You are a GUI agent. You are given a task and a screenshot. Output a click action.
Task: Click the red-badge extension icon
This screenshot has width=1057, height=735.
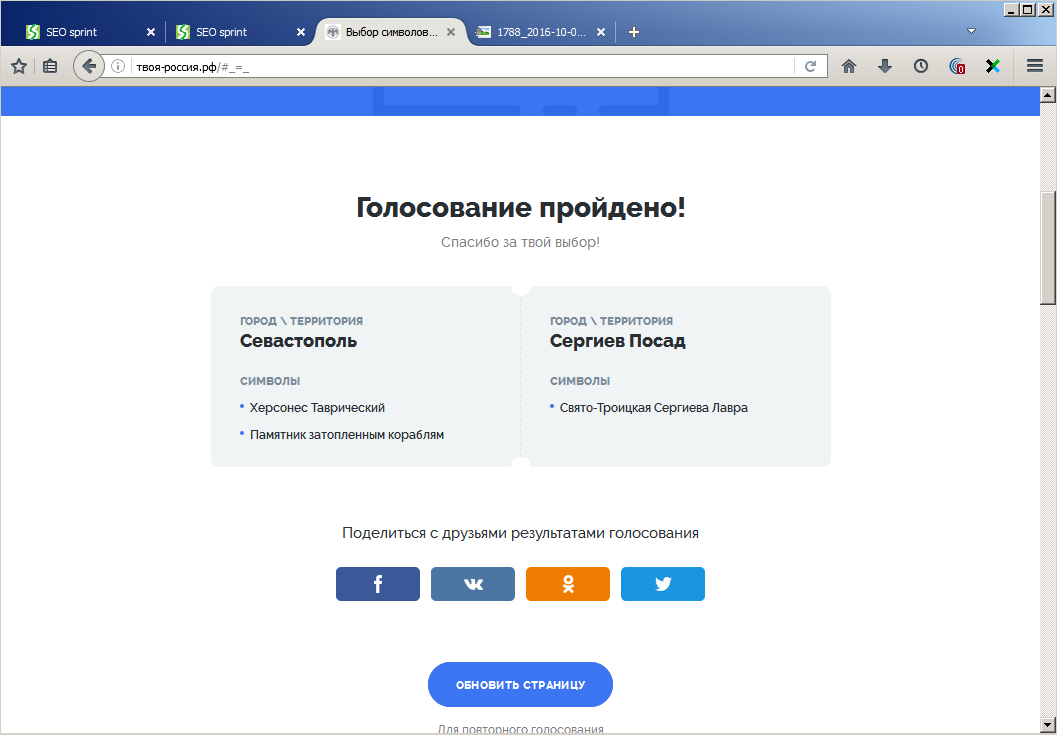tap(957, 66)
